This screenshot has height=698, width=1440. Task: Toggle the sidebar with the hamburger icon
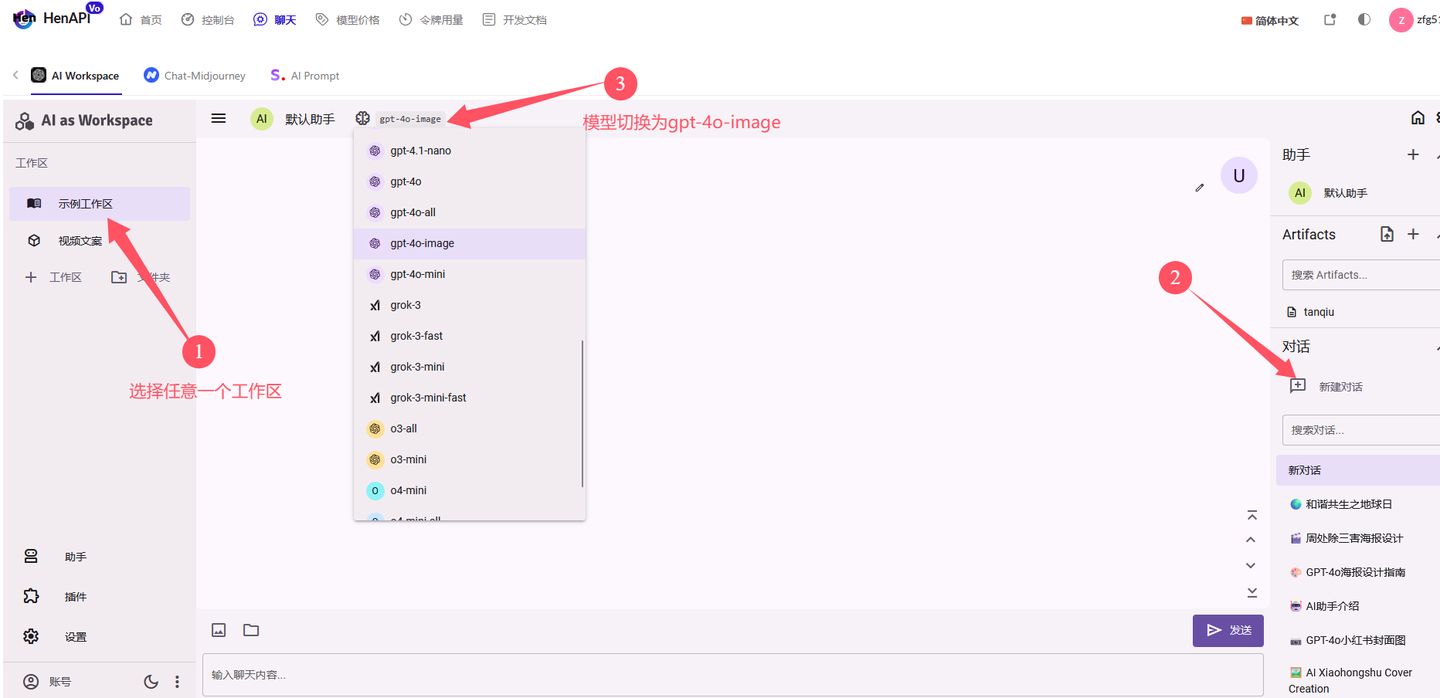218,118
